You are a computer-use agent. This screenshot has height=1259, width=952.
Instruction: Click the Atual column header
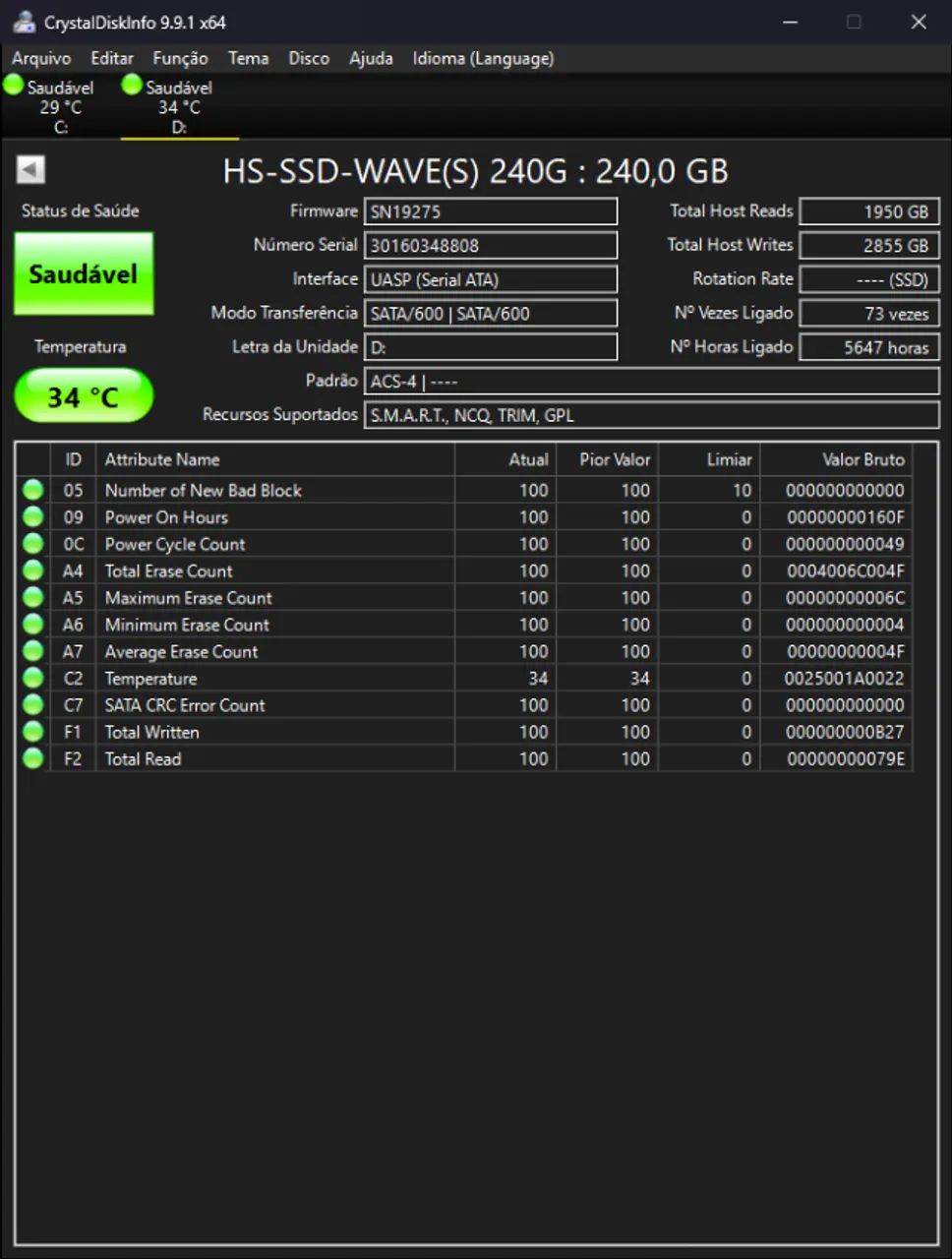(x=506, y=459)
